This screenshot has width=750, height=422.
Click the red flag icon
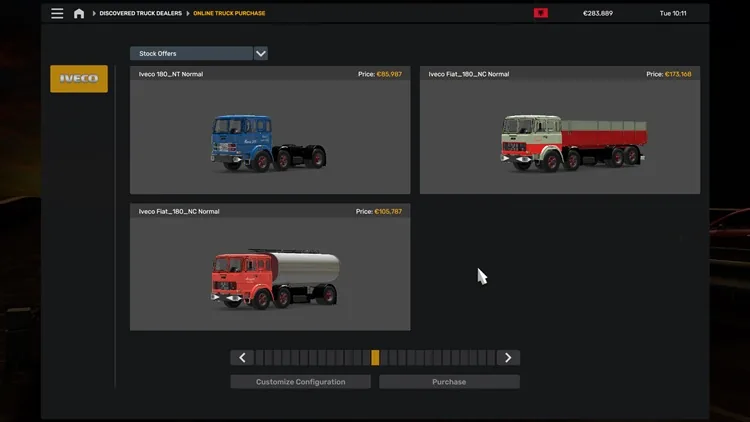click(x=541, y=13)
